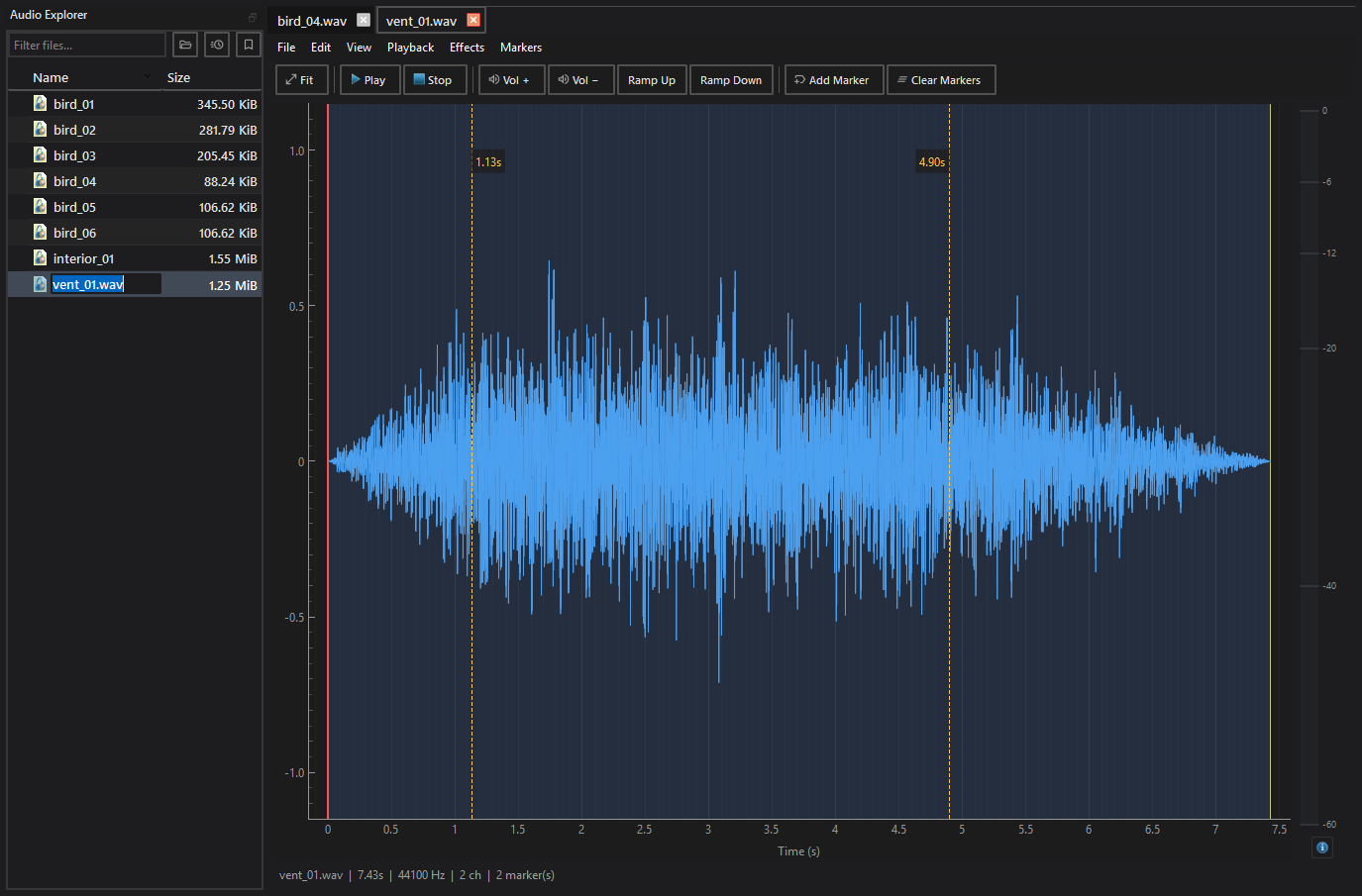Click the interior_01 audio file icon
This screenshot has width=1362, height=896.
click(40, 257)
